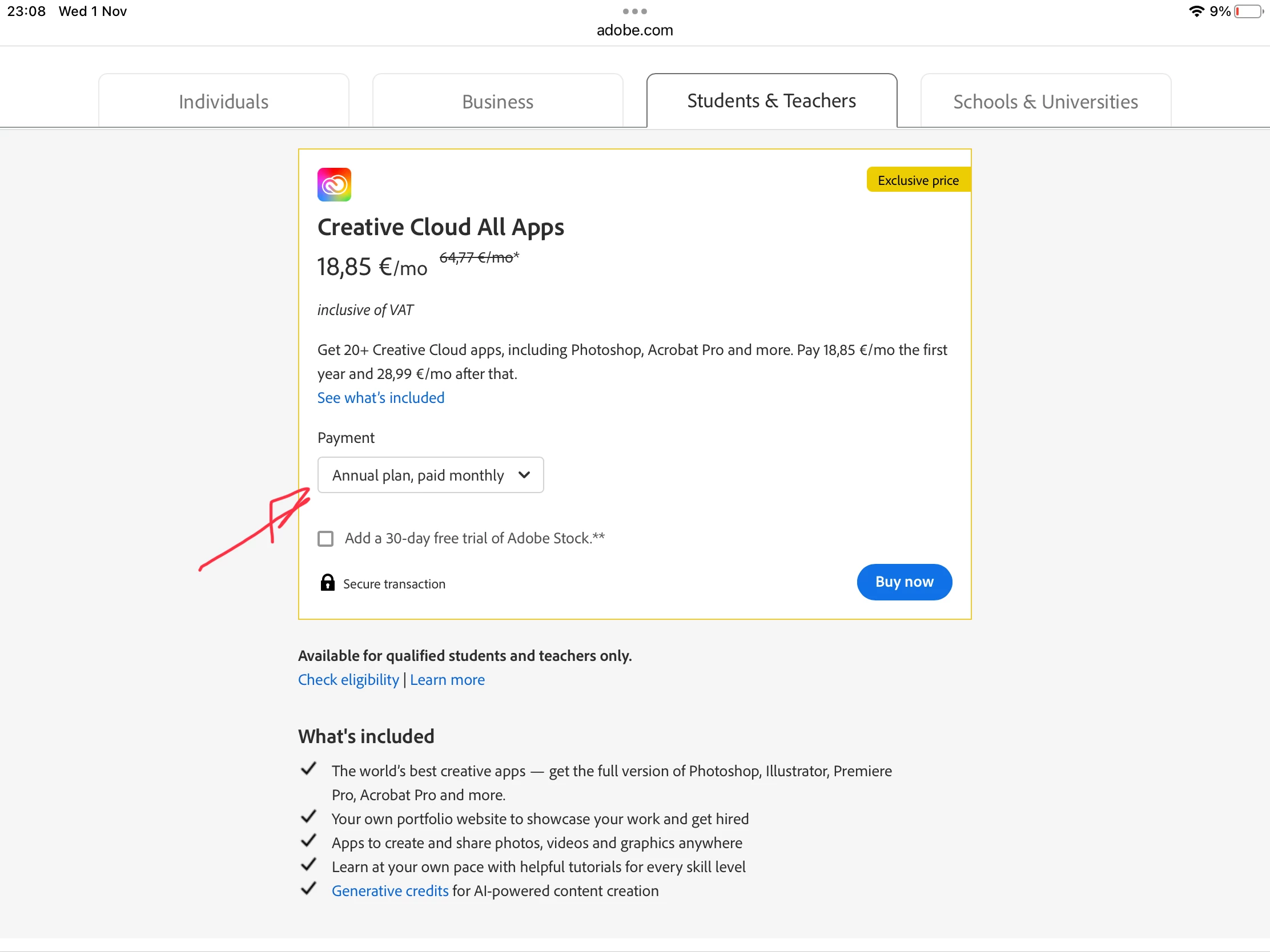Click the padlock secure transaction icon

327,583
